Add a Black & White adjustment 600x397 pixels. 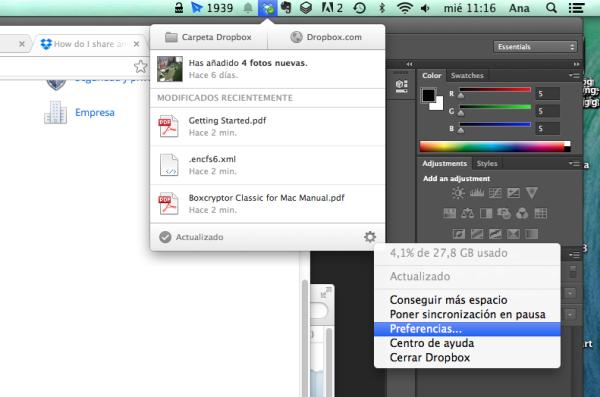coord(486,213)
